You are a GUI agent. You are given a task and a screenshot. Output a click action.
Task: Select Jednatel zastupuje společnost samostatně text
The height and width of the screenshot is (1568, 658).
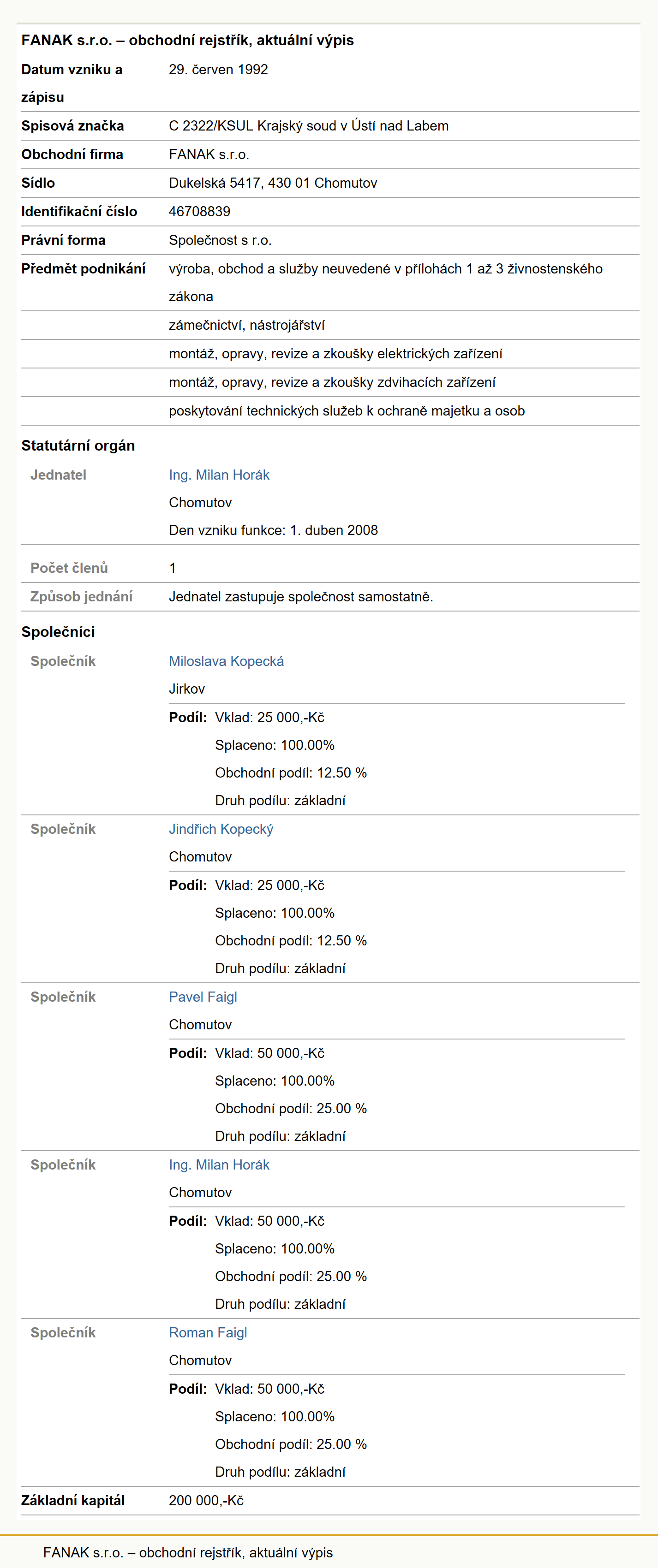pyautogui.click(x=301, y=597)
